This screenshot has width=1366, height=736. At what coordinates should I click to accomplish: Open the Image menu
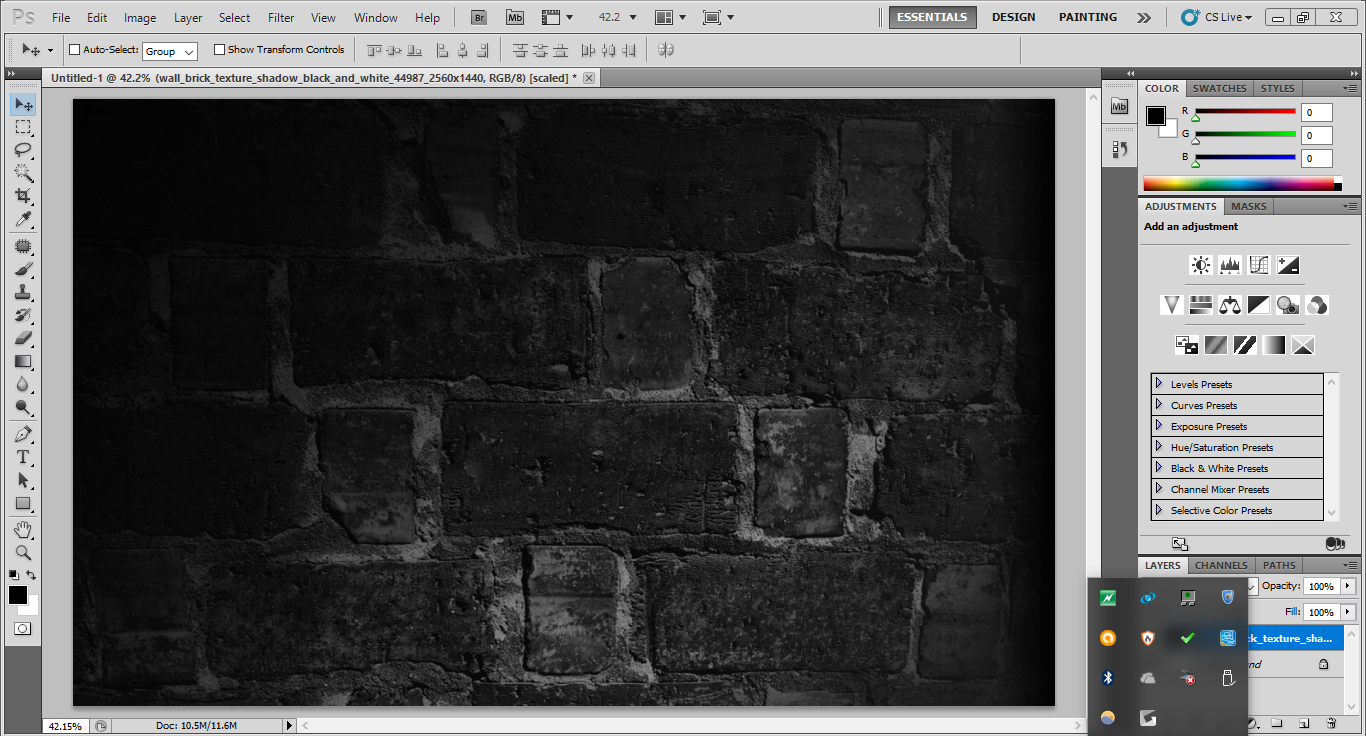coord(140,18)
